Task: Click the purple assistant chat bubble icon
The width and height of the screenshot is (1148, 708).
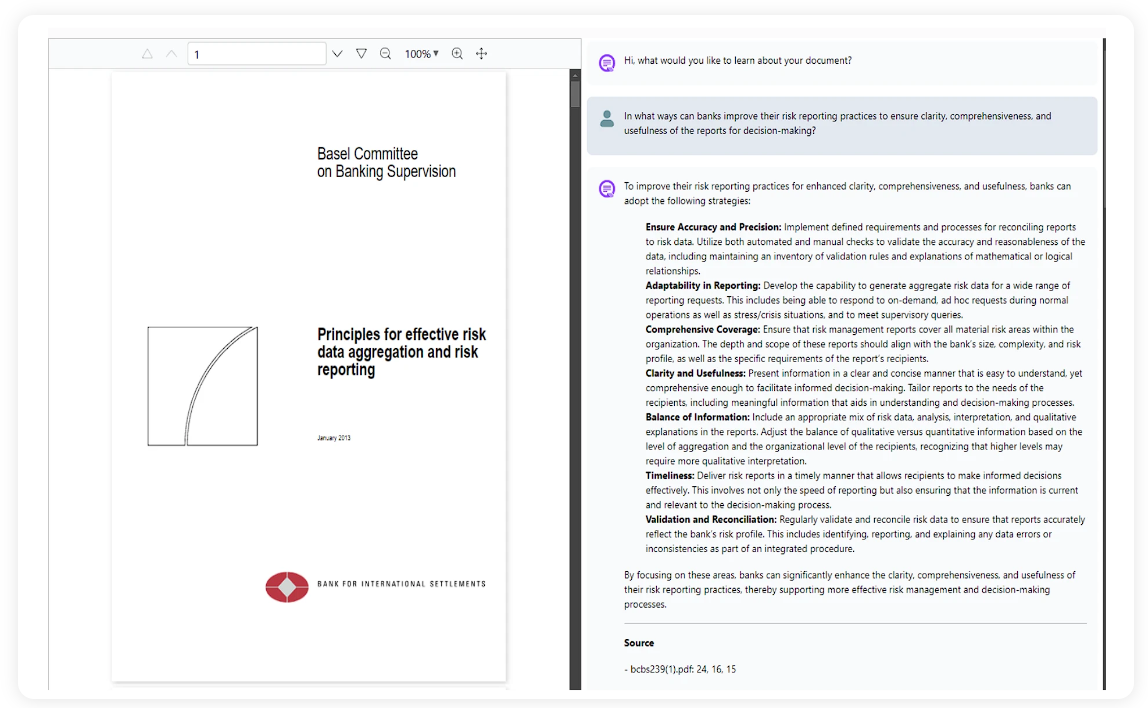Action: click(x=606, y=188)
